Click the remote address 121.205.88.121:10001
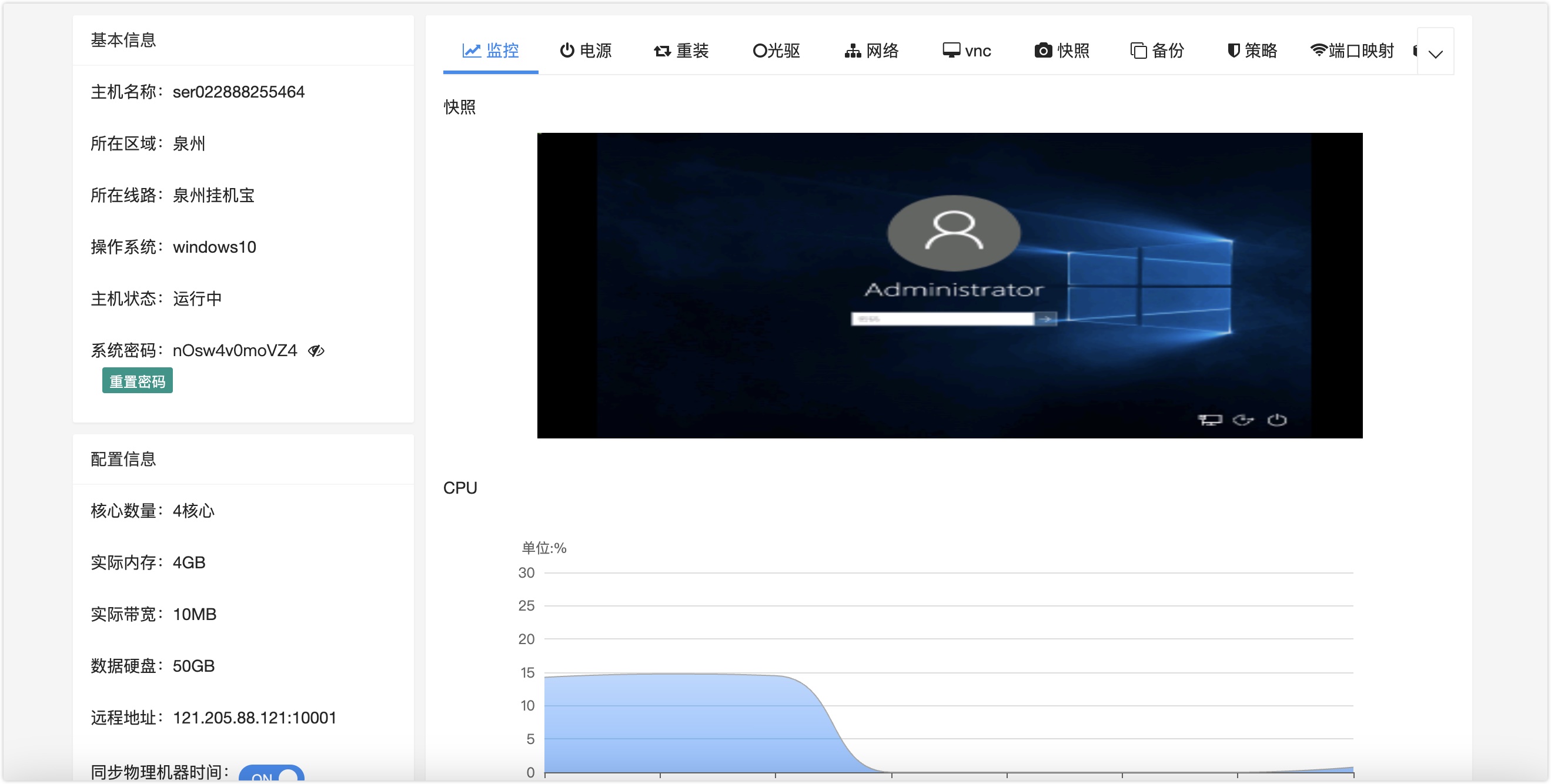Screen dimensions: 1551x784 (254, 718)
